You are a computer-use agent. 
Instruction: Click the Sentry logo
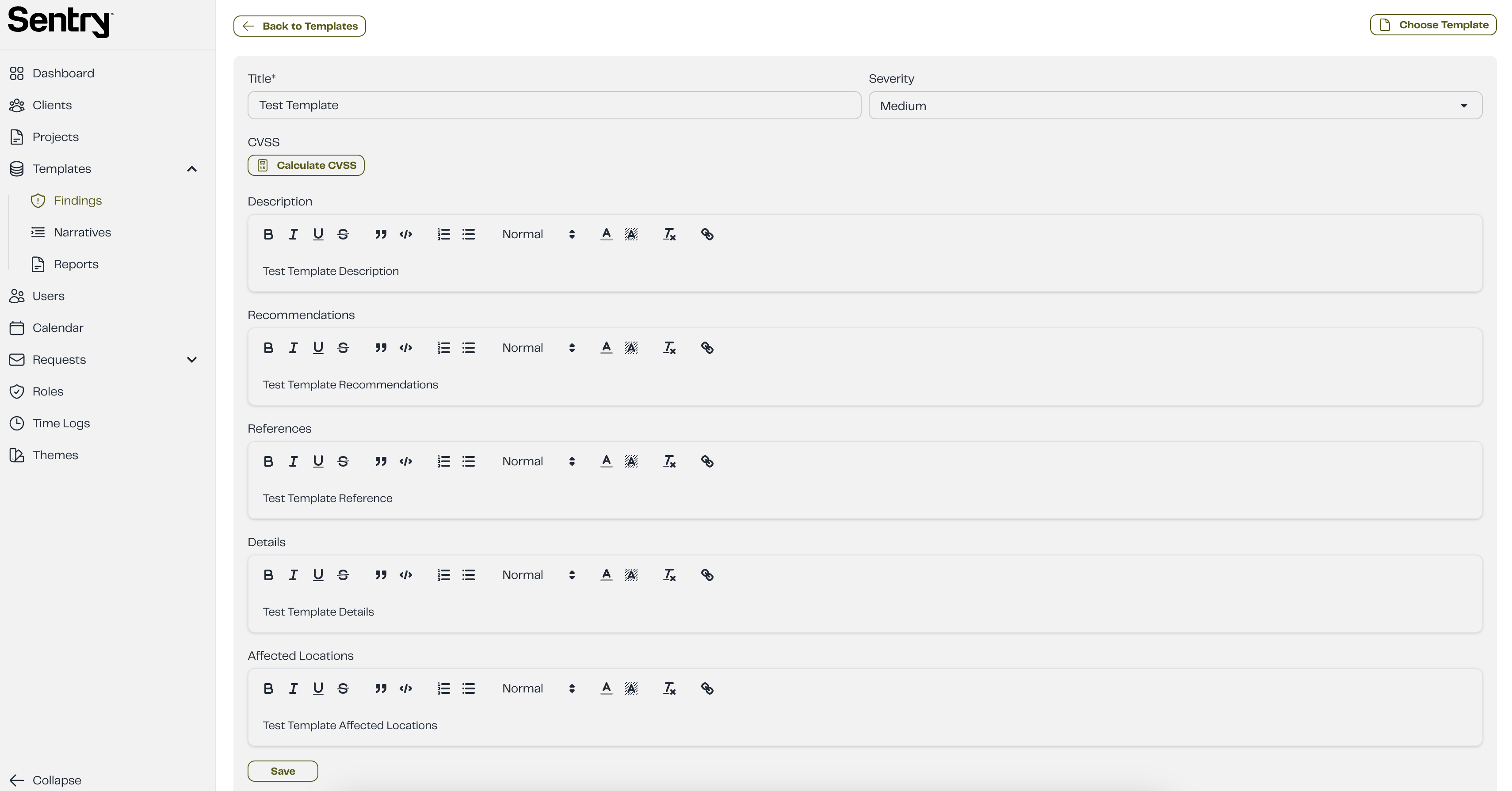[61, 22]
